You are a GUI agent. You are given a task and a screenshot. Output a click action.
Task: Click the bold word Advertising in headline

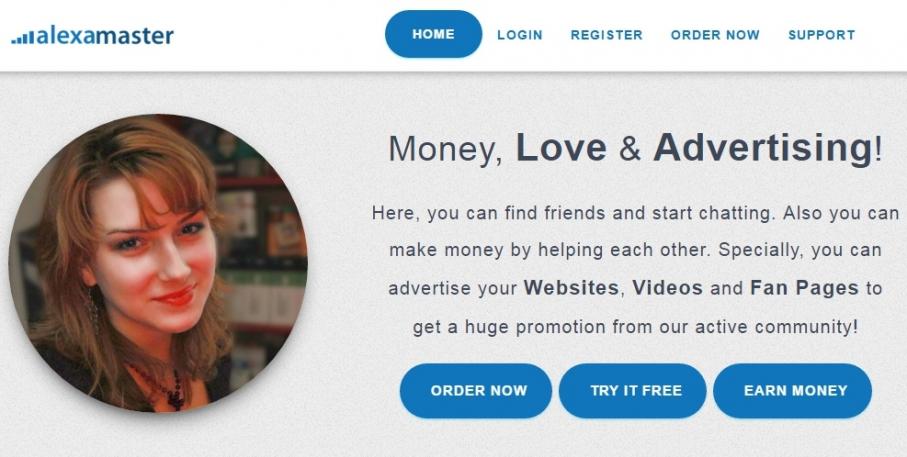click(762, 149)
